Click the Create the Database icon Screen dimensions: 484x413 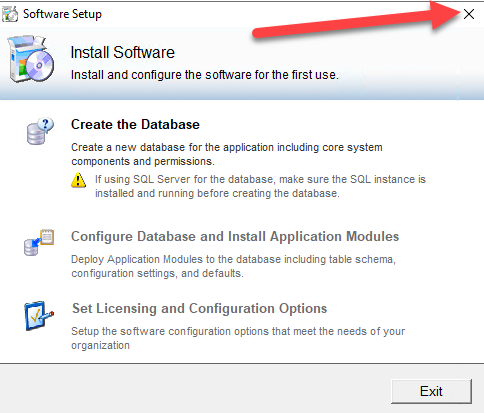click(40, 131)
